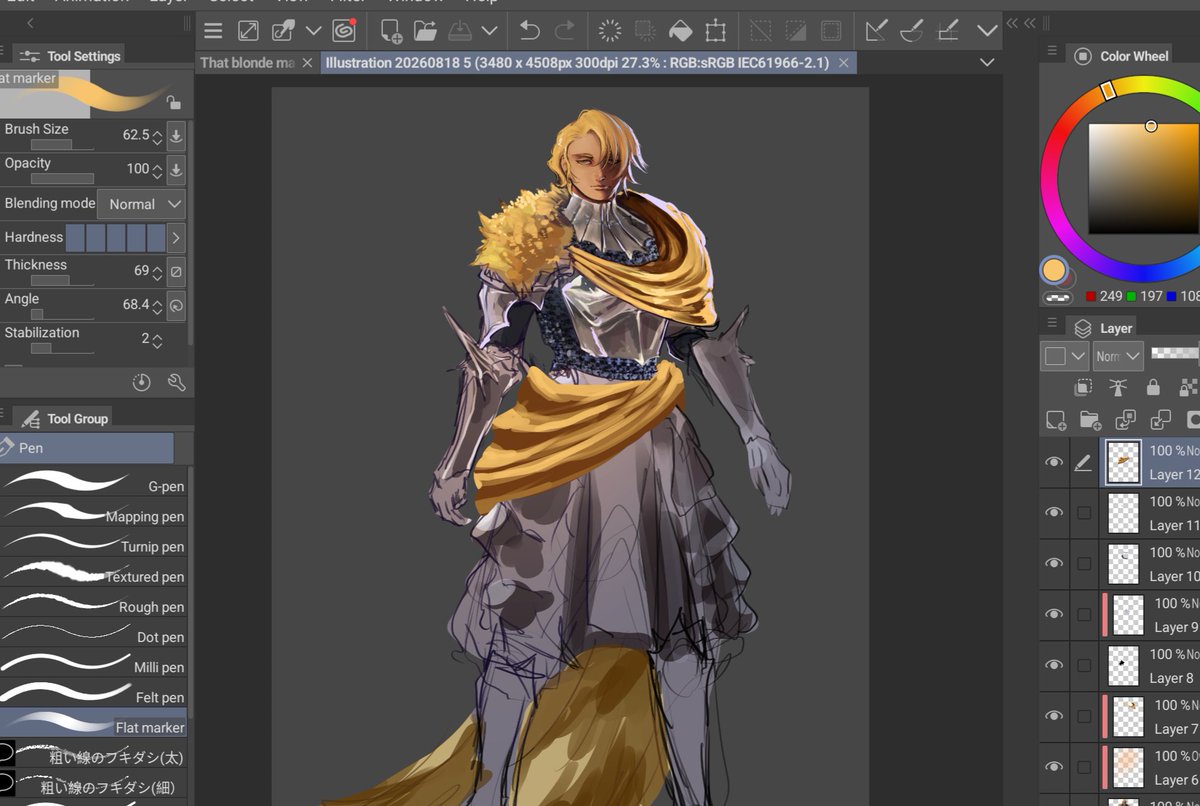Viewport: 1200px width, 806px height.
Task: Hide Layer 11 with eye icon
Action: [x=1054, y=512]
